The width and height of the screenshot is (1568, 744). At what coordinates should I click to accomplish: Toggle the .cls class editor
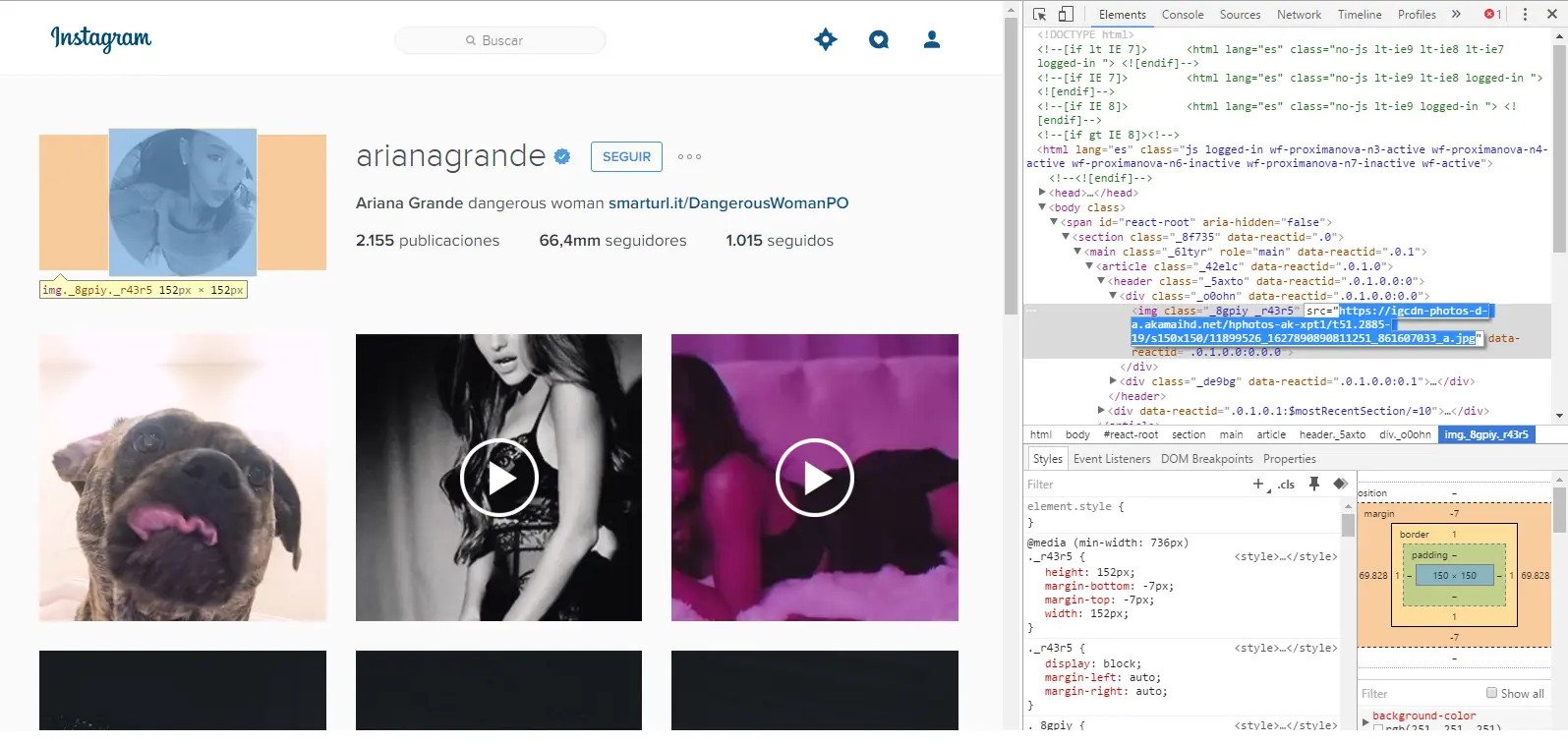coord(1286,485)
